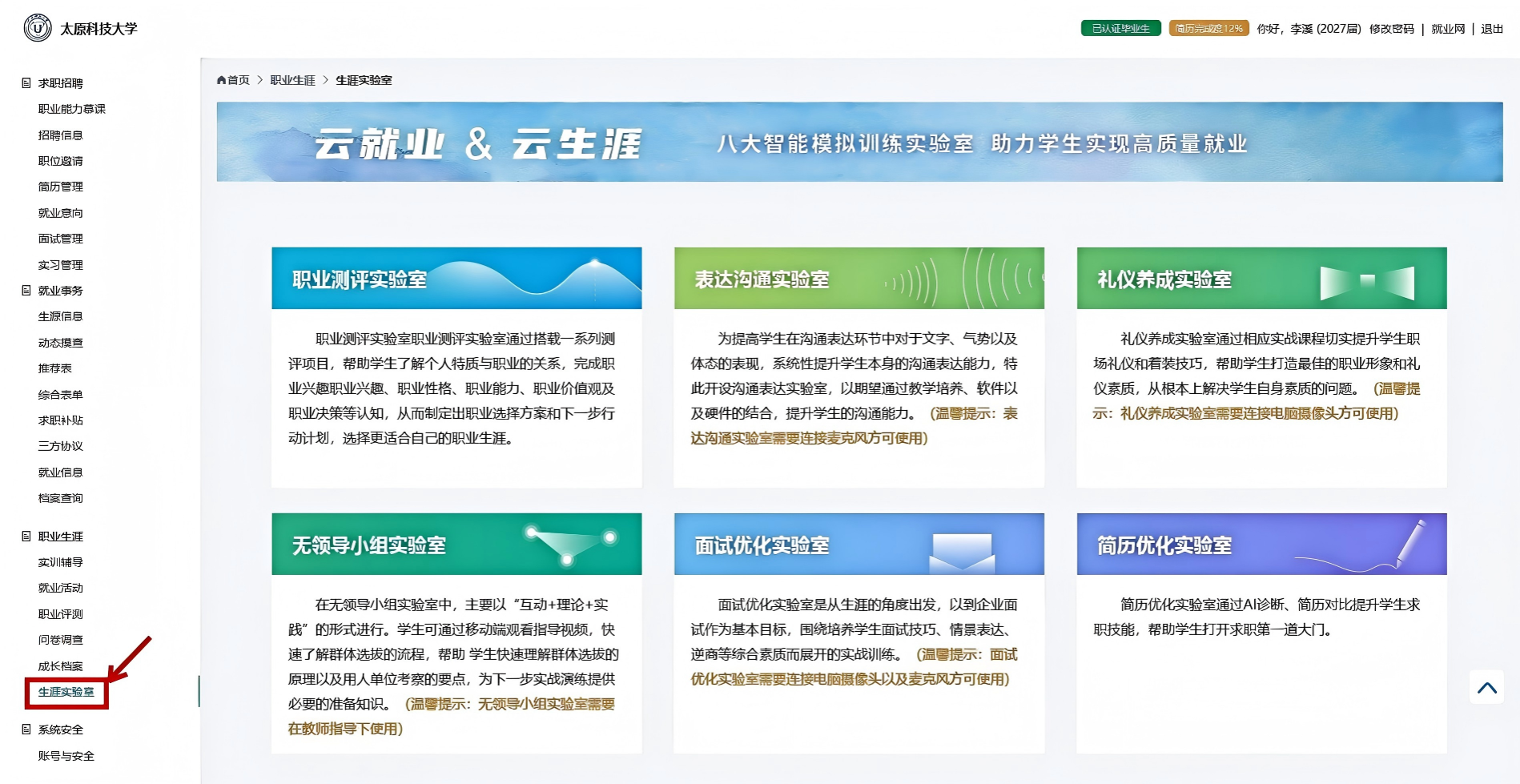Click the home icon in breadcrumb
1520x784 pixels.
point(222,80)
